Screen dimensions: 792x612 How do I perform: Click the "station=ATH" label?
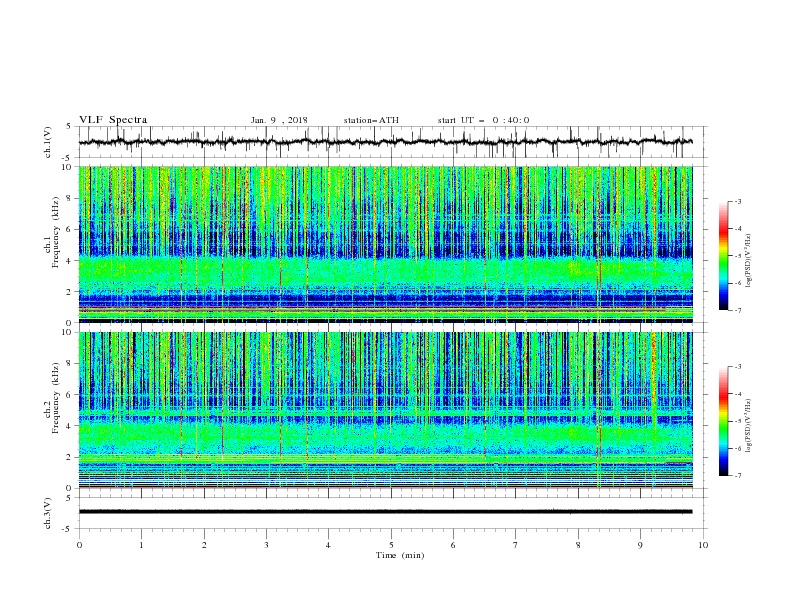click(371, 120)
